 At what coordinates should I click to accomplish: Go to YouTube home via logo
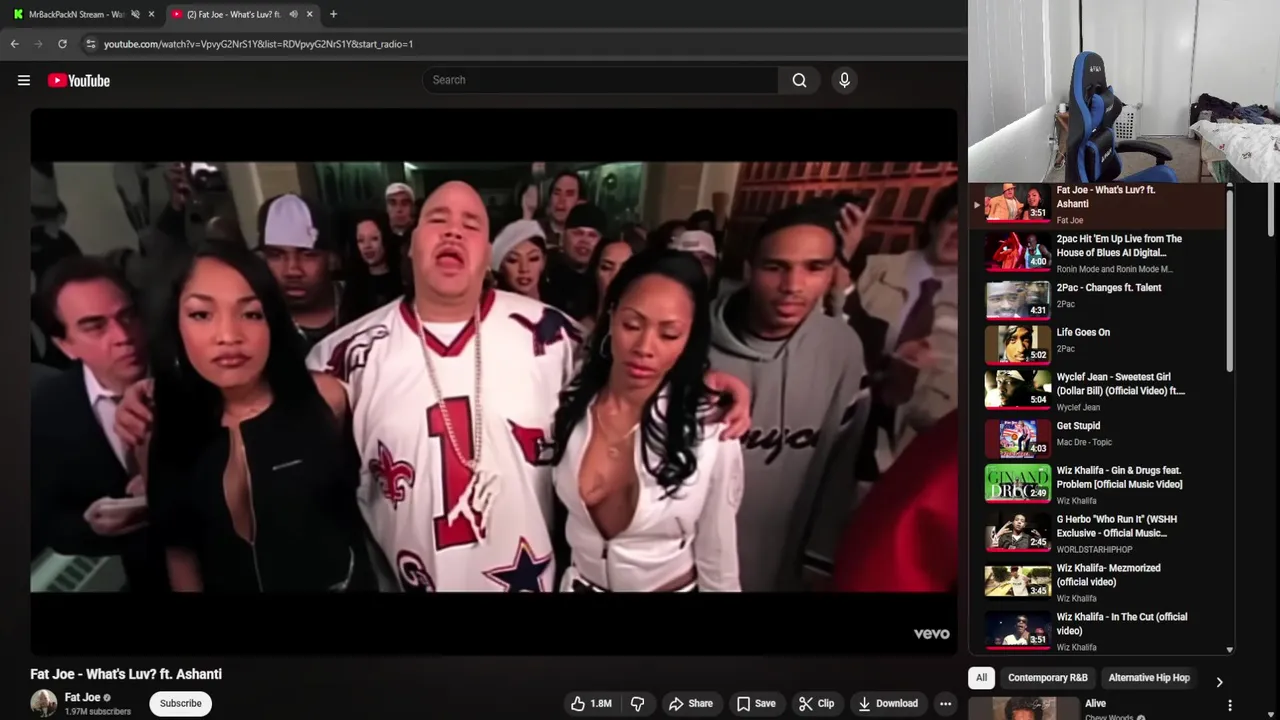(78, 80)
